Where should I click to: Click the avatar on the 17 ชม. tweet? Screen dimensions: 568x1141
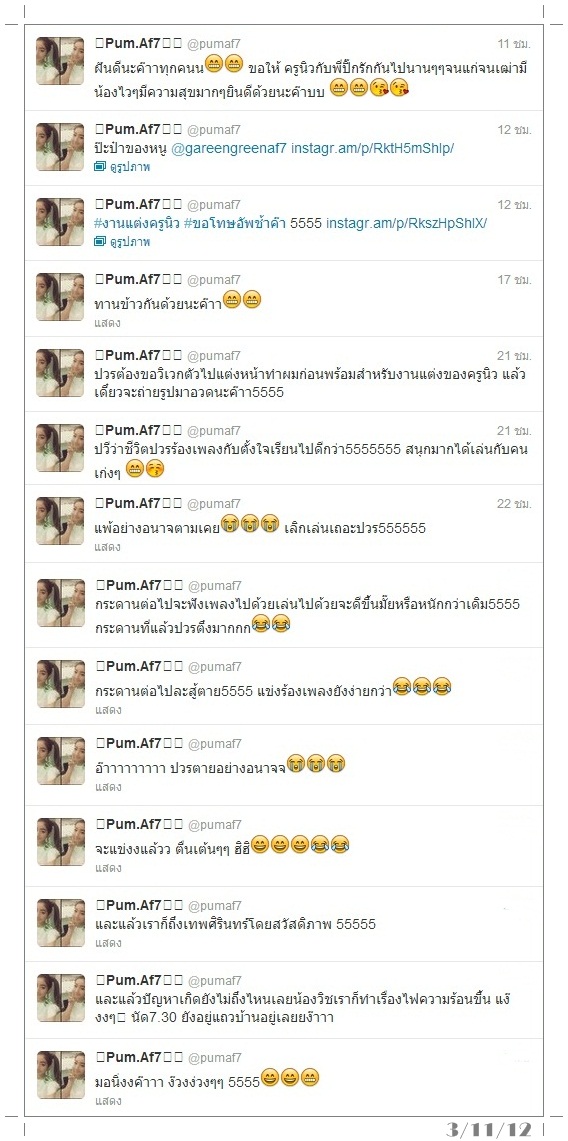click(x=60, y=297)
